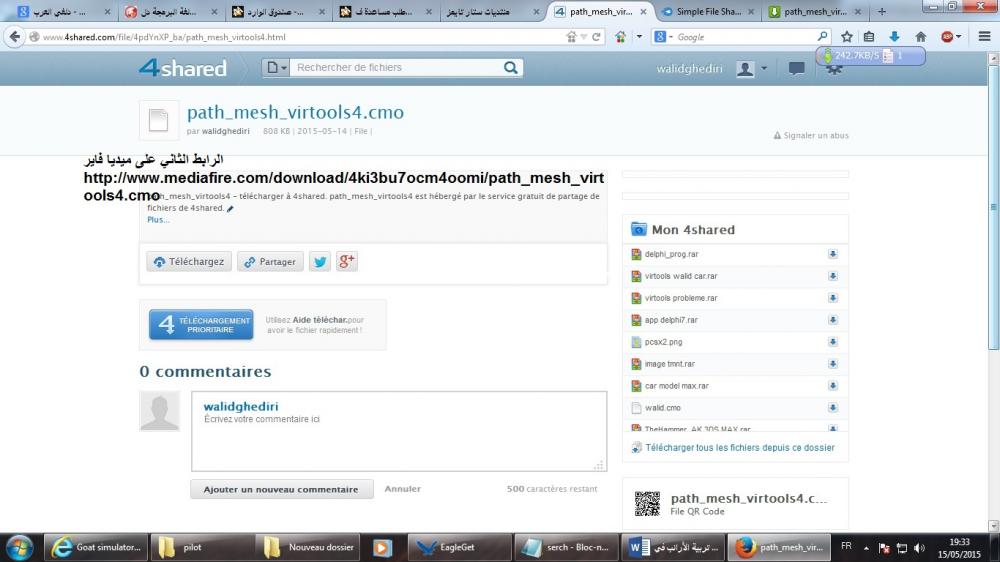Open the walidghediri account dropdown arrow
Image resolution: width=1000 pixels, height=562 pixels.
coord(764,68)
